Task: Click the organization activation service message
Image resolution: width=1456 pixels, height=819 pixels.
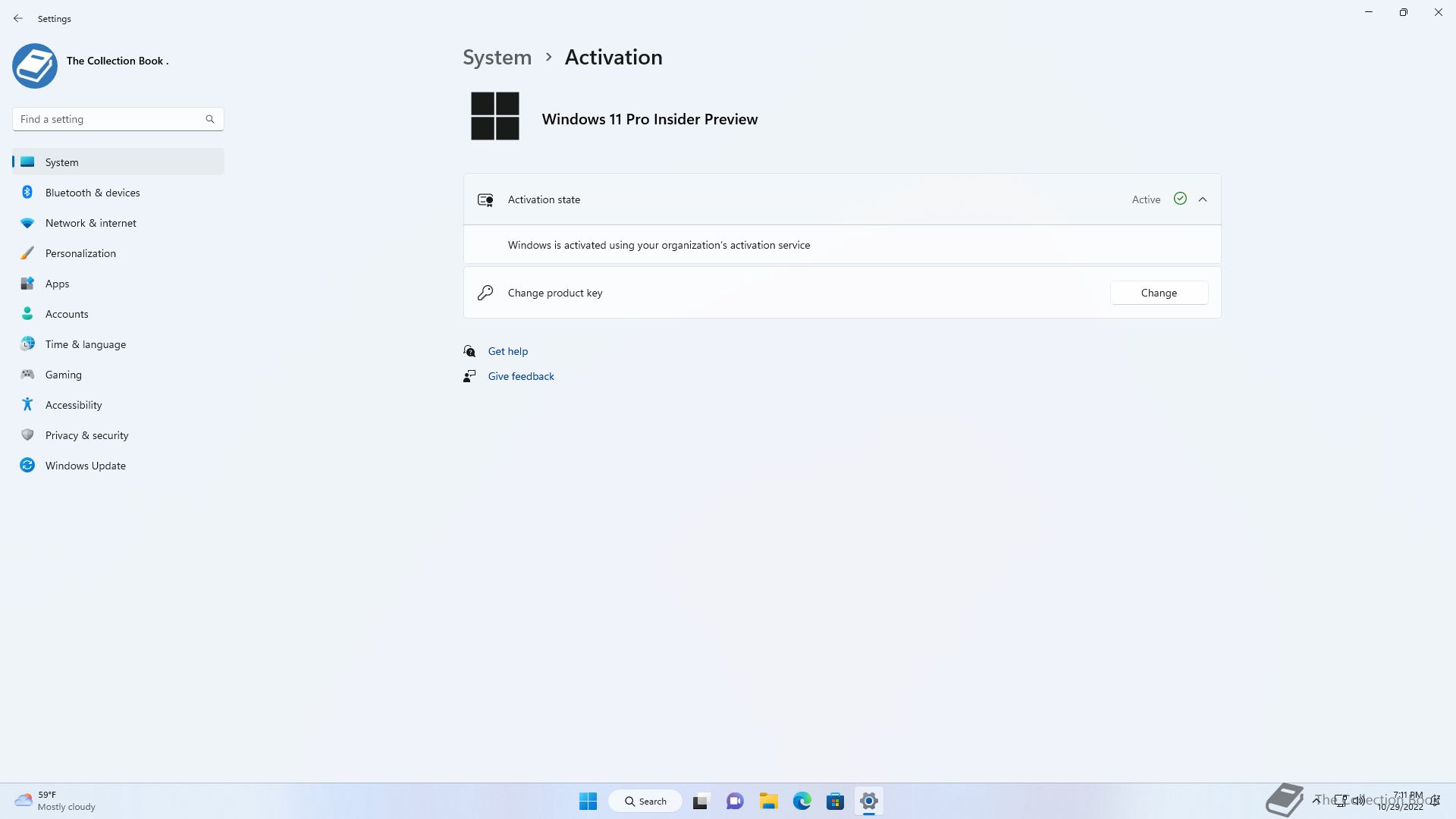Action: [659, 245]
